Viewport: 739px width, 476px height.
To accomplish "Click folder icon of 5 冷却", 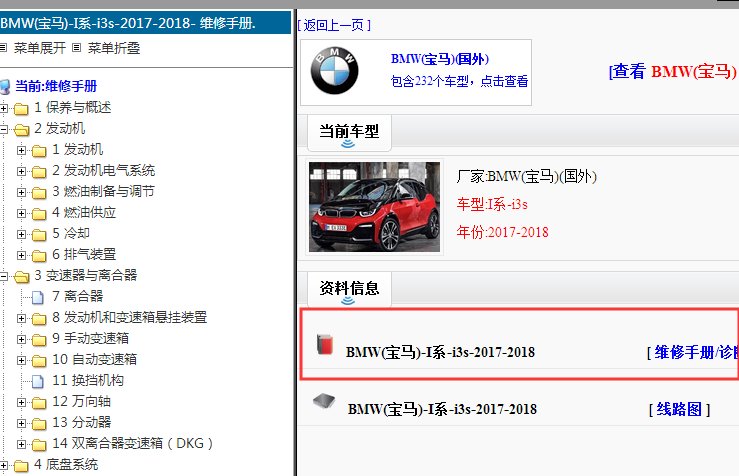I will [39, 235].
